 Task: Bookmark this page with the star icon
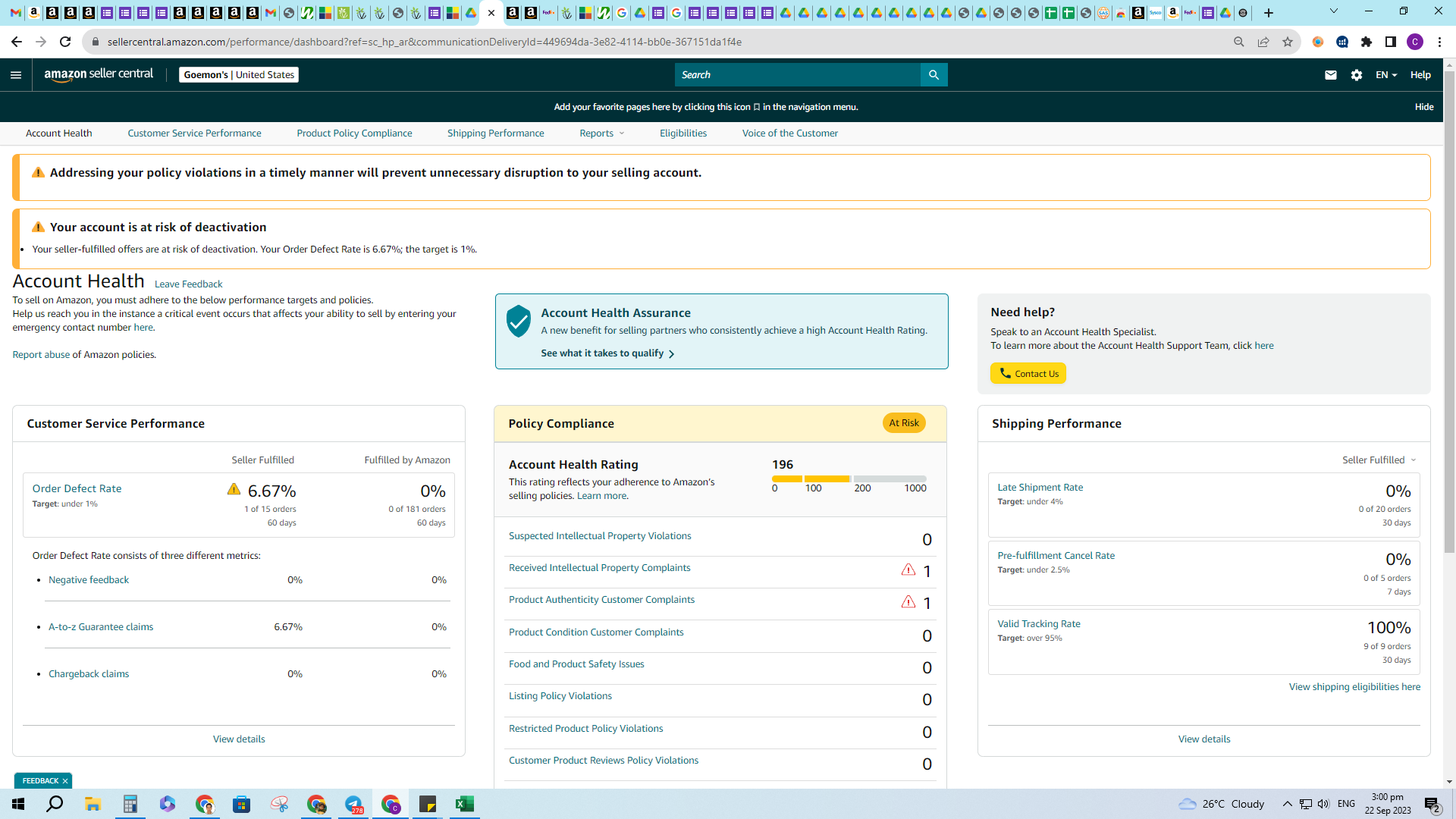(x=1287, y=42)
